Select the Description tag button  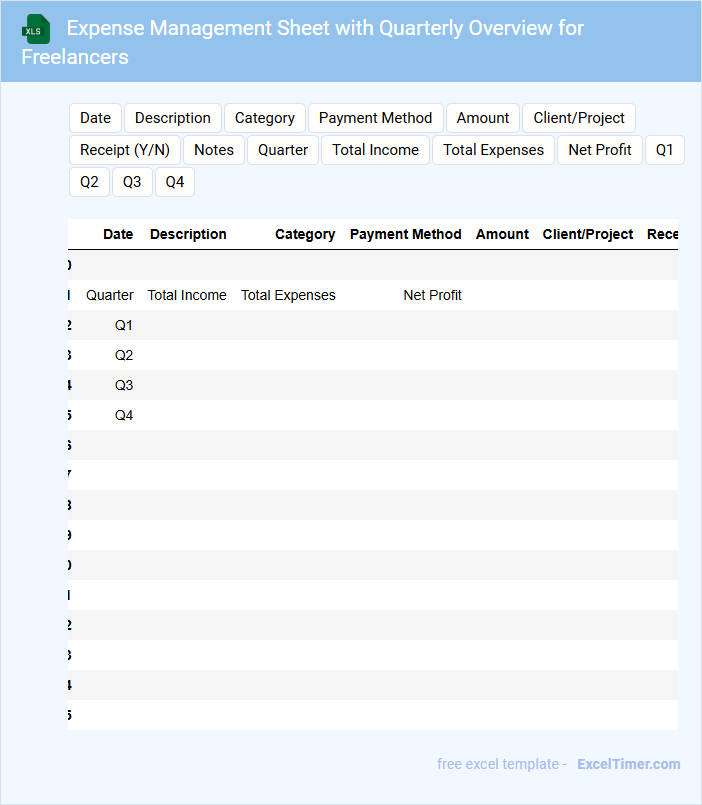tap(173, 118)
